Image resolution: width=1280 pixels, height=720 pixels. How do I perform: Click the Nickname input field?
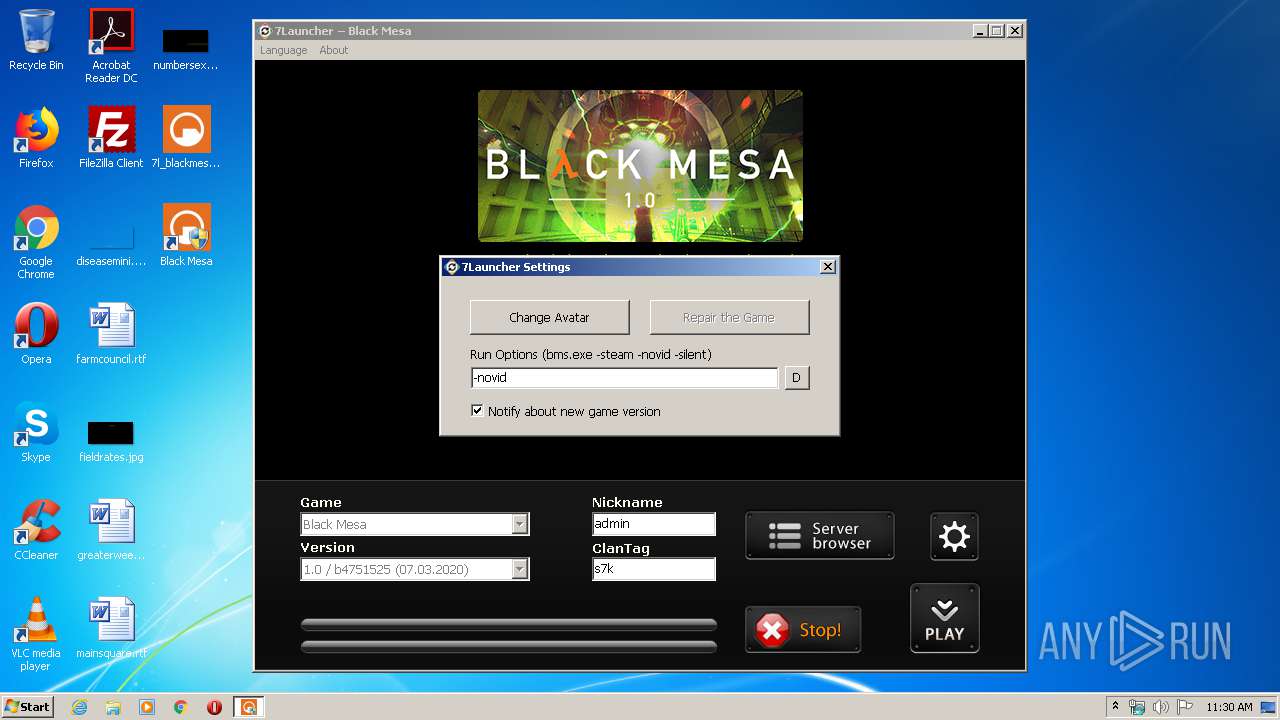point(654,524)
